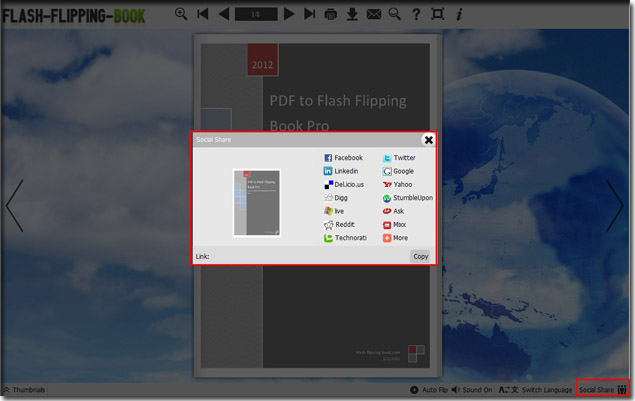This screenshot has height=401, width=635.
Task: Open Switch Language menu
Action: coord(535,390)
